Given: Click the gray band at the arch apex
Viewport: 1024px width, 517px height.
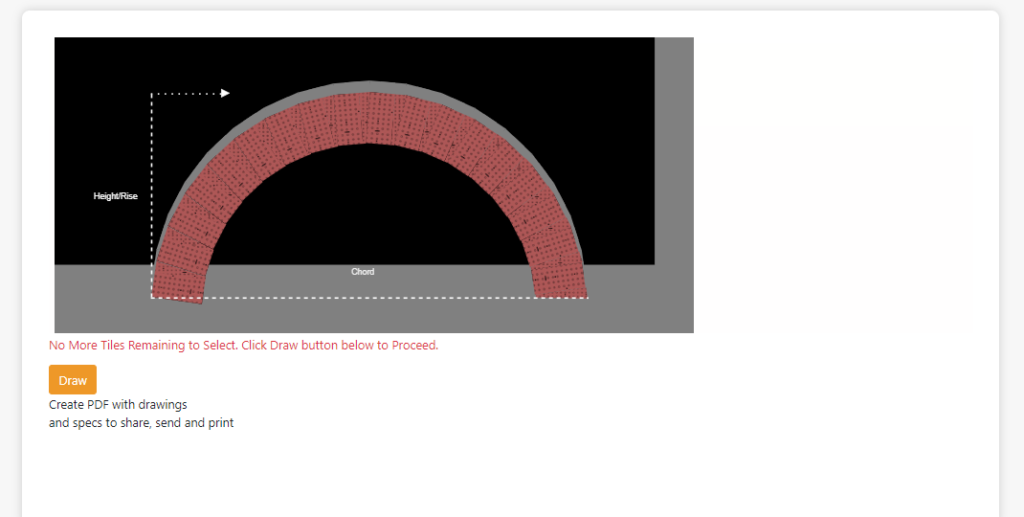Looking at the screenshot, I should 369,86.
